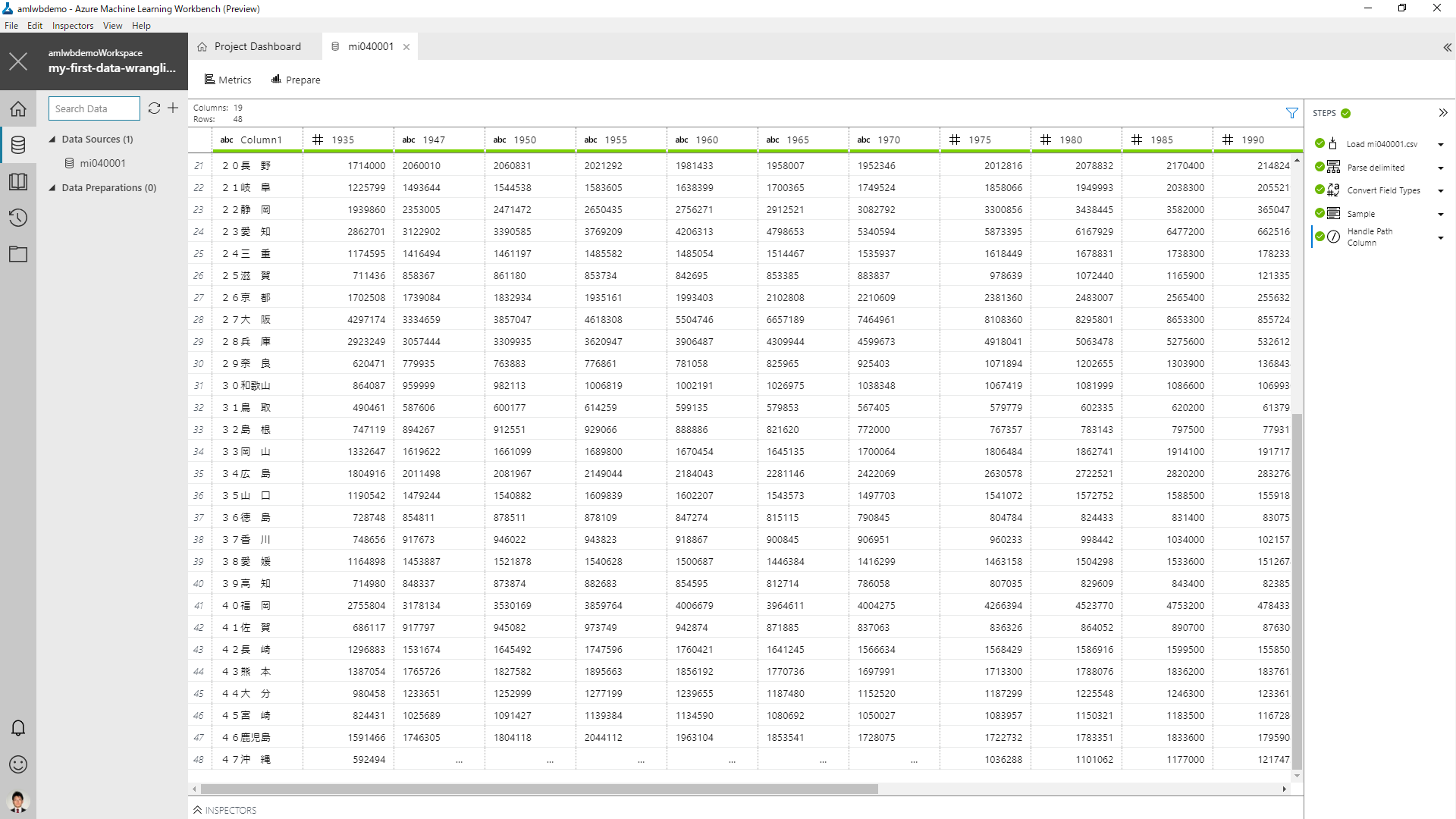Click the notifications bell icon
Viewport: 1456px width, 819px height.
[x=18, y=728]
